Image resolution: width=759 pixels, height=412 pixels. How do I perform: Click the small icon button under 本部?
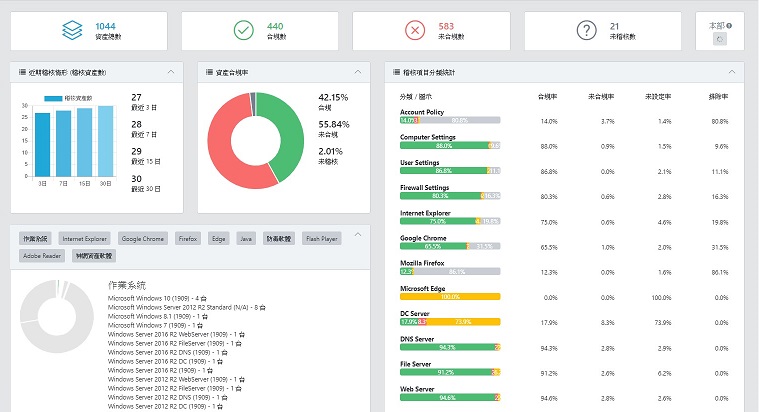click(x=720, y=38)
